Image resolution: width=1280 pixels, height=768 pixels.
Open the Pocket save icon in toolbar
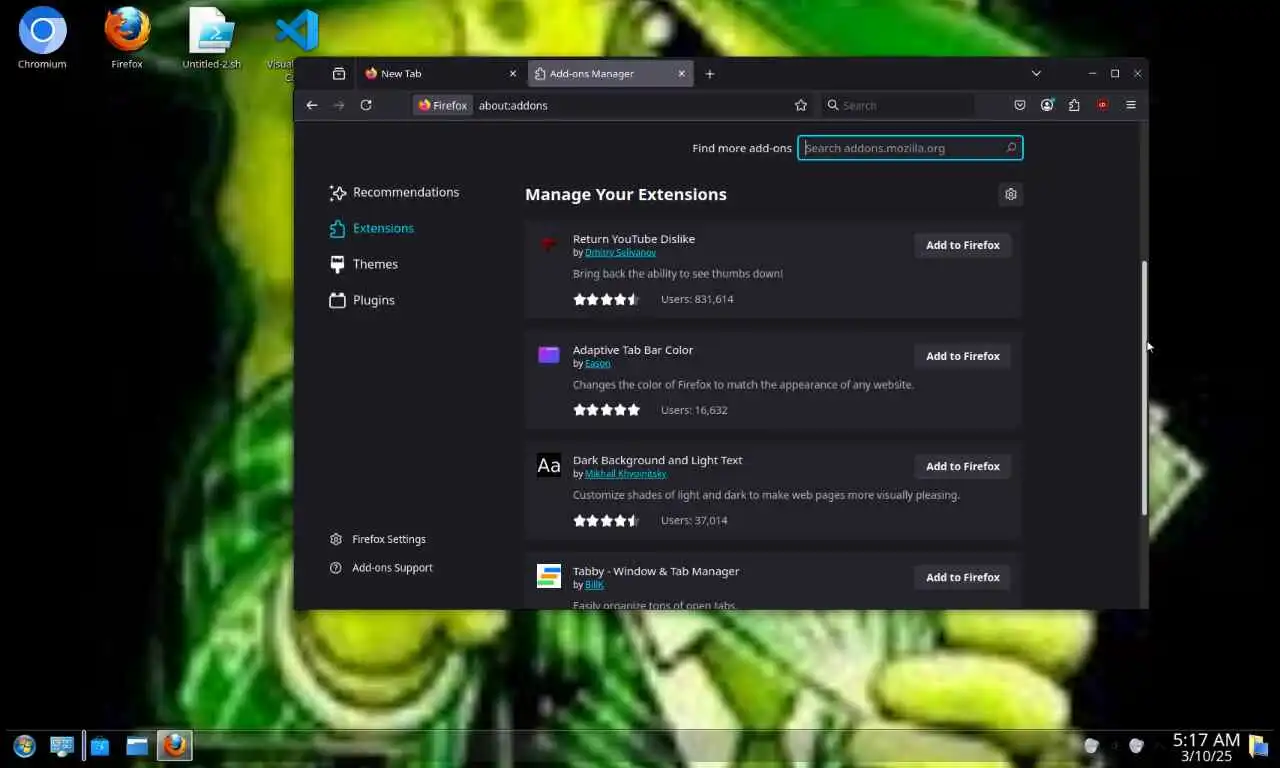click(1020, 105)
